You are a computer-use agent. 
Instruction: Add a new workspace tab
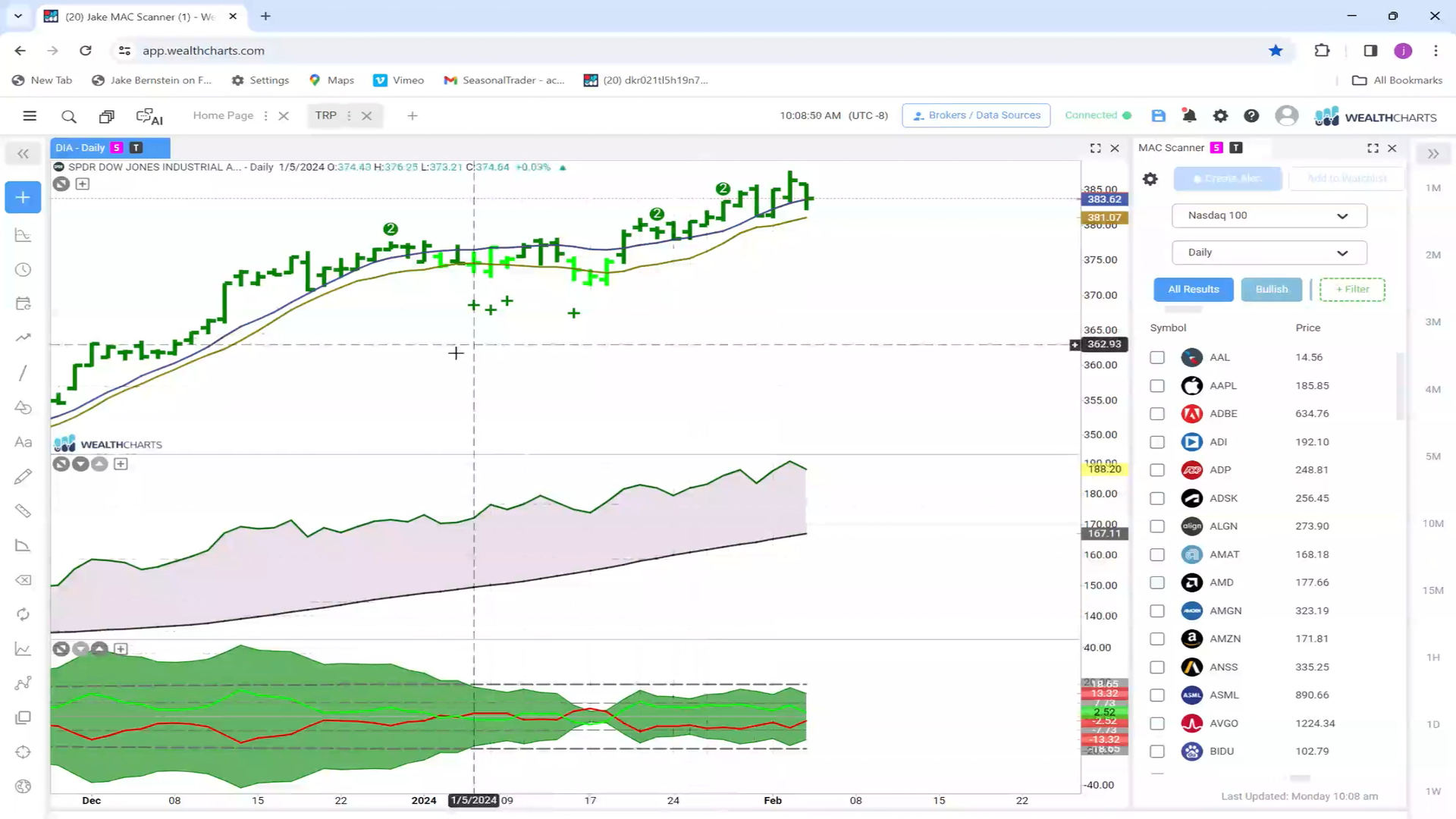pos(413,116)
